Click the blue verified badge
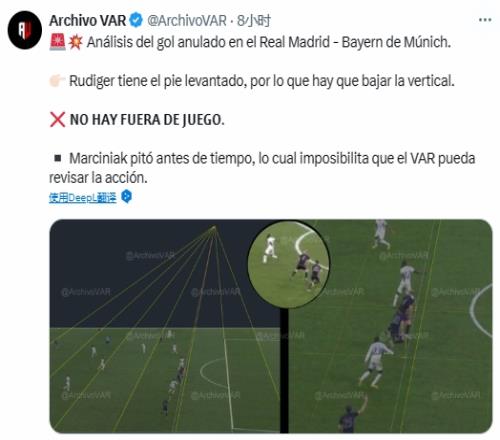The height and width of the screenshot is (440, 500). tap(136, 20)
